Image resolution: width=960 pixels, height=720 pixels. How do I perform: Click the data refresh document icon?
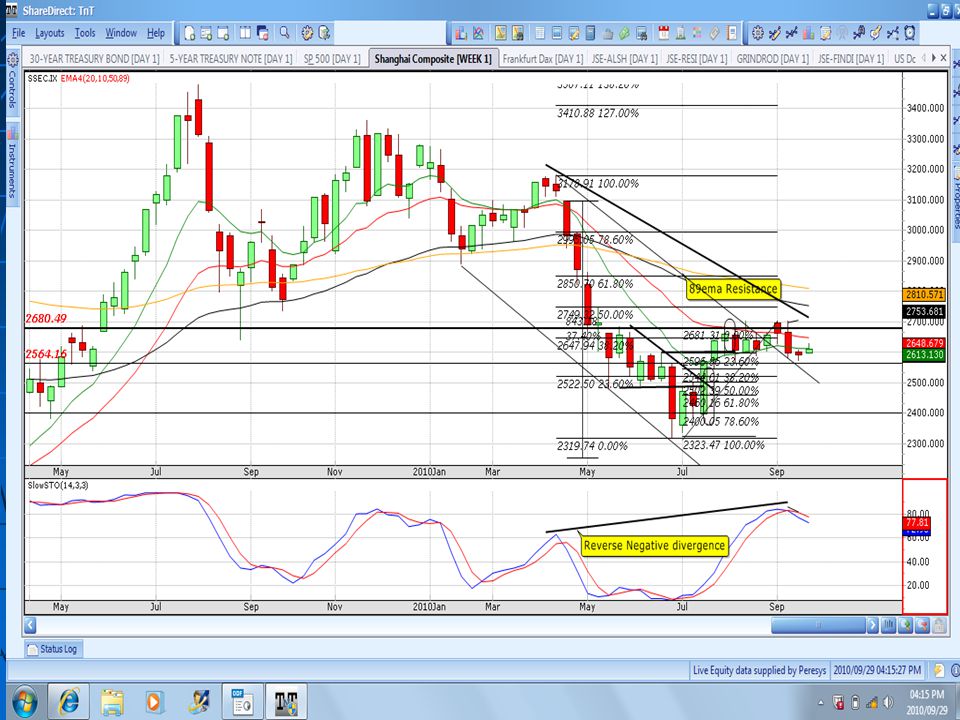pos(324,33)
